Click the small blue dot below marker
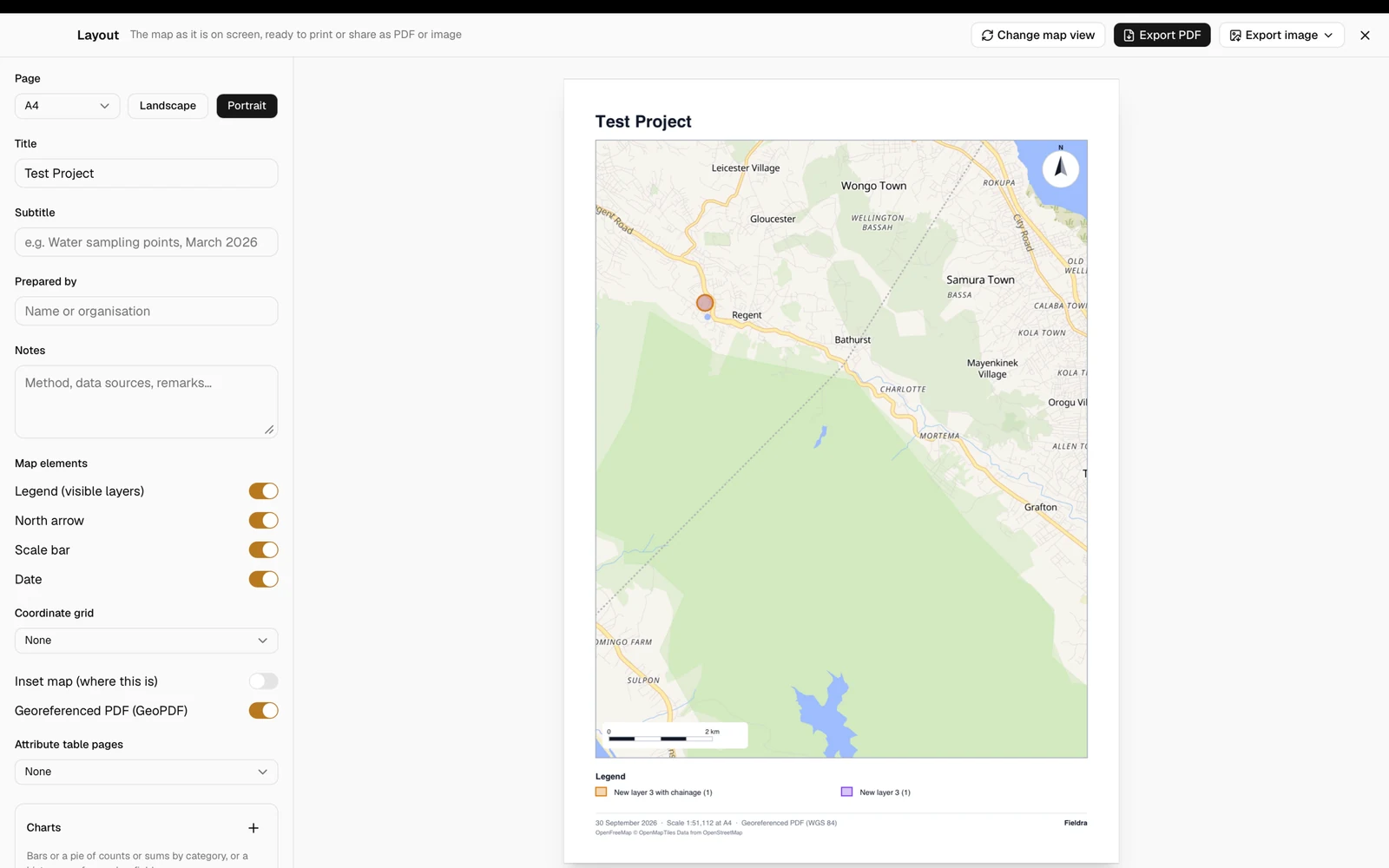This screenshot has width=1389, height=868. coord(708,318)
